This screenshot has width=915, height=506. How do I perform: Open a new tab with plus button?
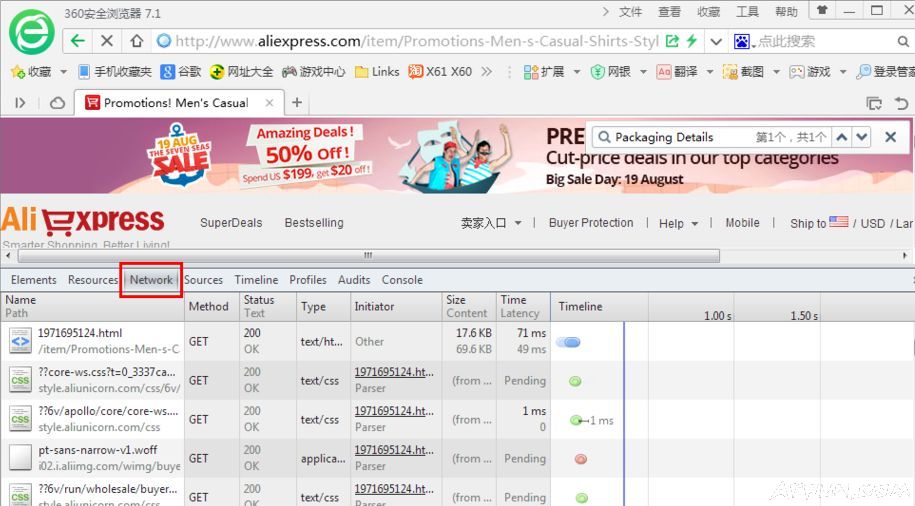[297, 103]
